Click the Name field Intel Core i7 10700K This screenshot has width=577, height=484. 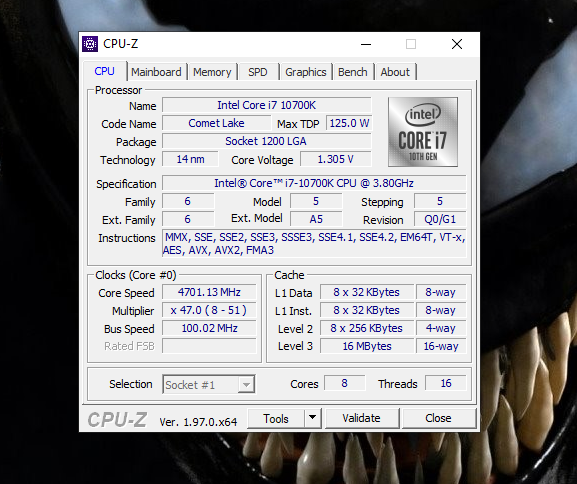267,105
